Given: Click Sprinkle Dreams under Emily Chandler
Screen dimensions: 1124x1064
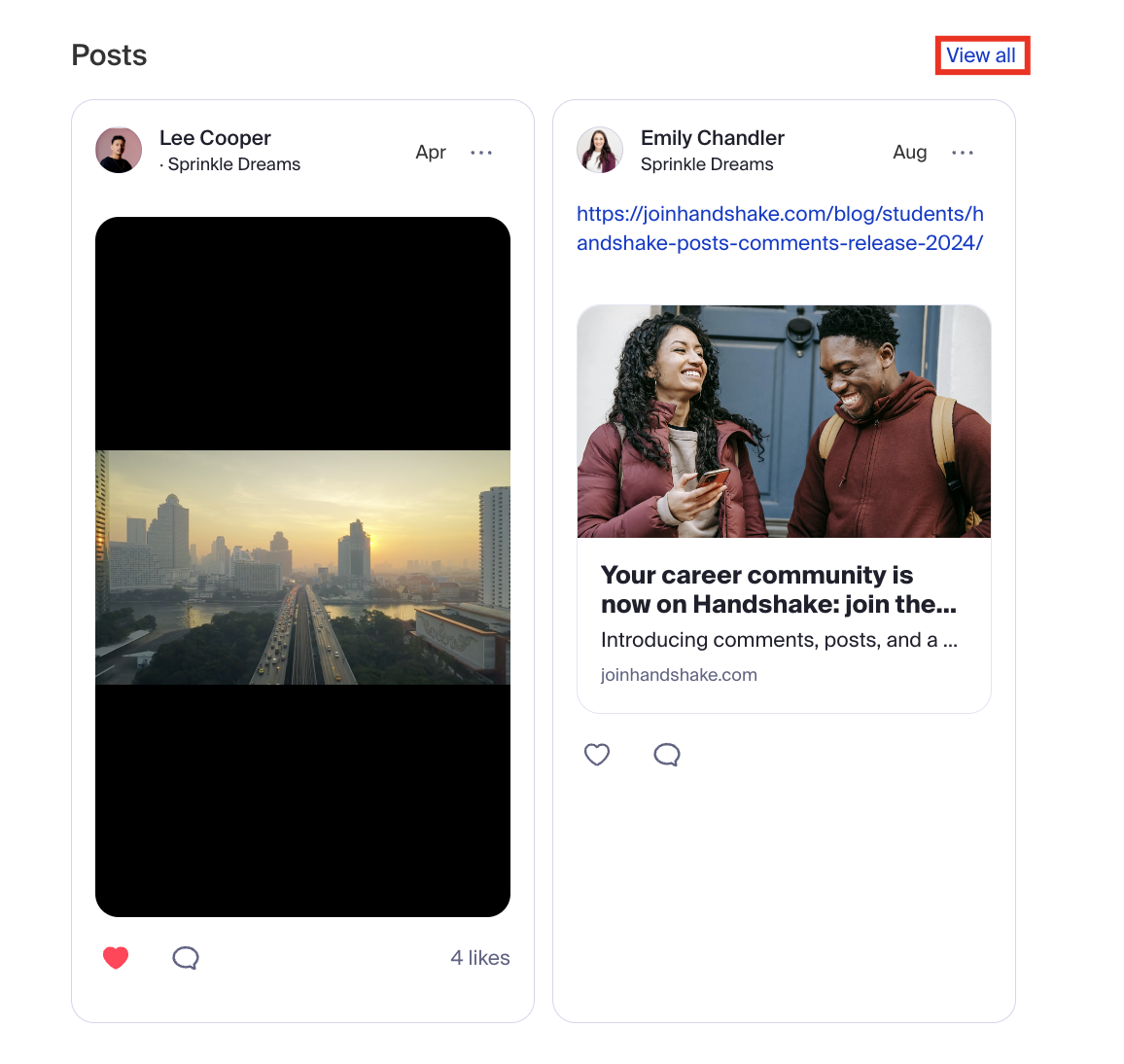Looking at the screenshot, I should pyautogui.click(x=707, y=164).
